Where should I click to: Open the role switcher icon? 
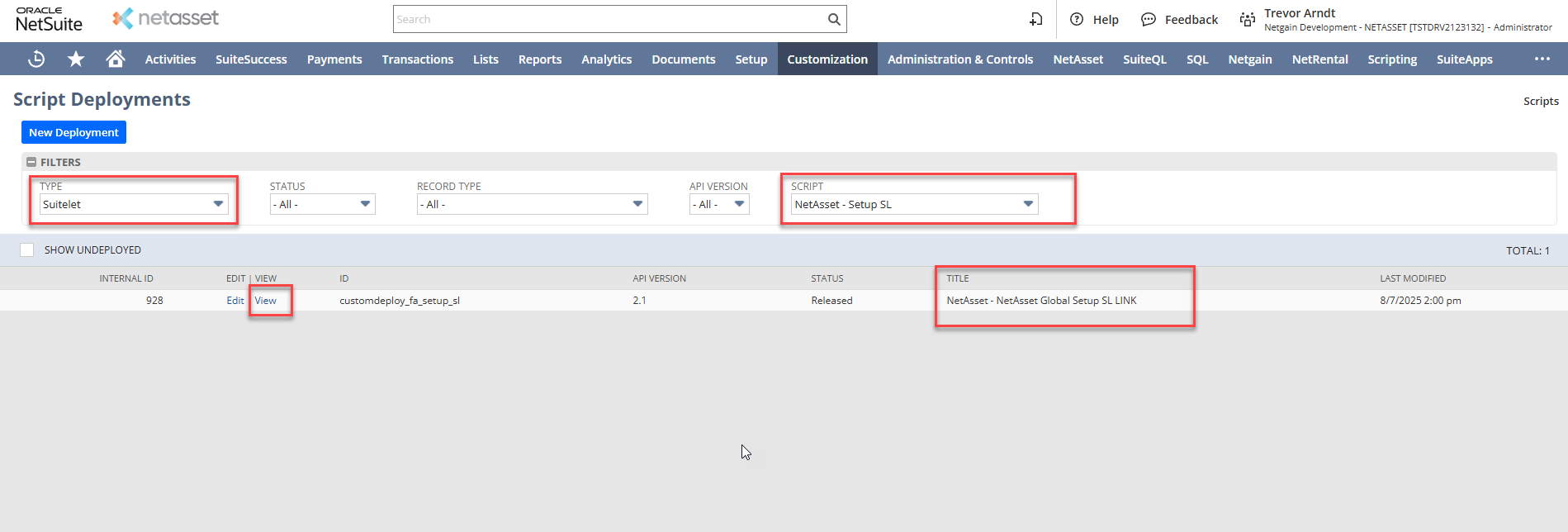click(x=1248, y=19)
